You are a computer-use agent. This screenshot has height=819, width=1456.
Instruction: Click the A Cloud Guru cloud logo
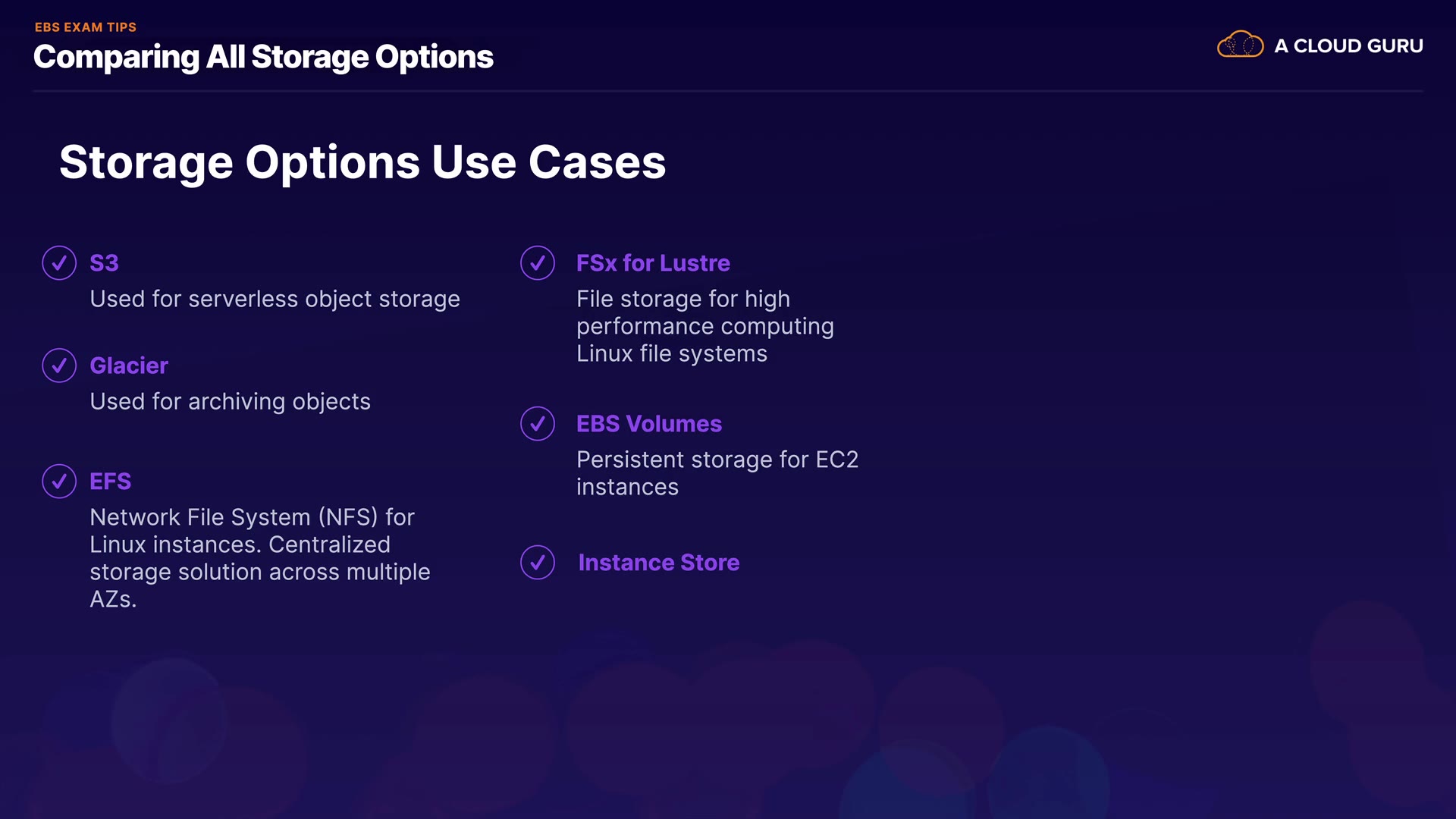[1240, 45]
